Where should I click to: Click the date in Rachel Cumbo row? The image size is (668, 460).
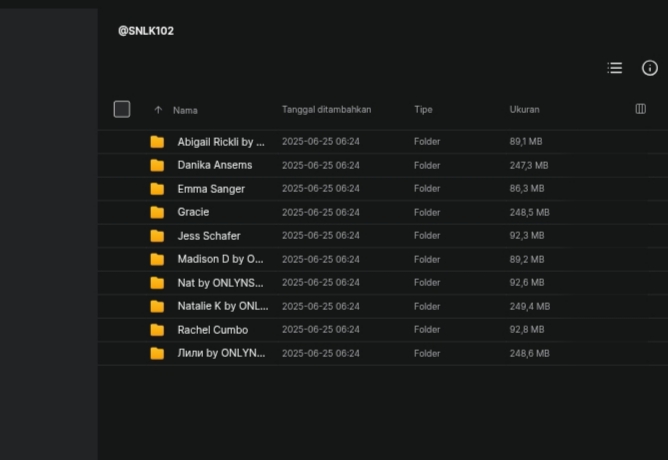(321, 329)
